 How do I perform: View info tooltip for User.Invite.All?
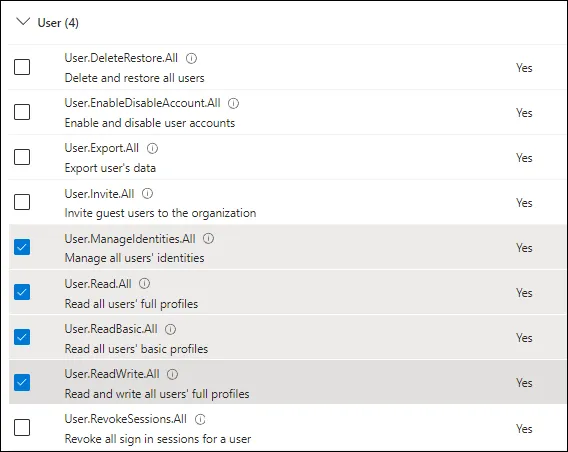(147, 194)
